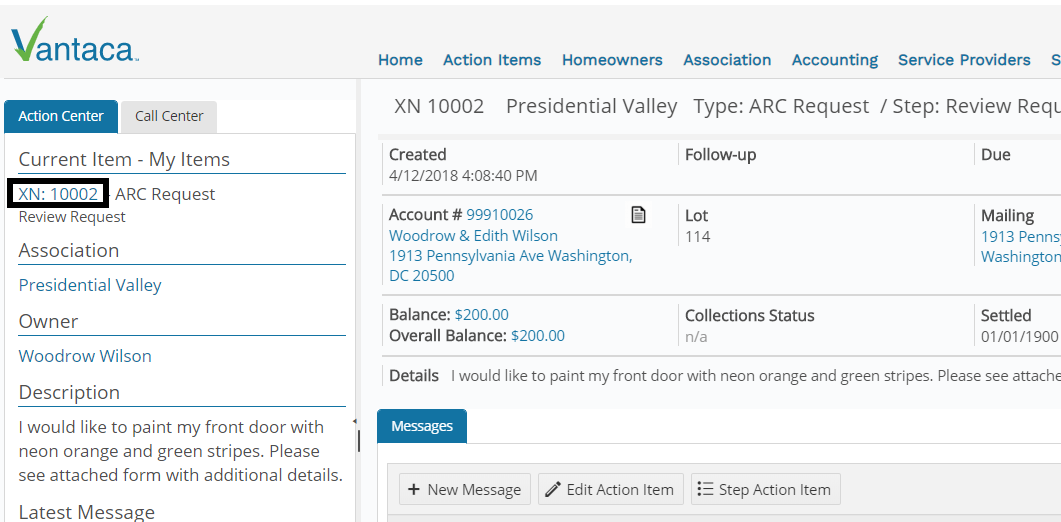Select the Messages tab
Image resolution: width=1061 pixels, height=522 pixels.
pos(422,426)
